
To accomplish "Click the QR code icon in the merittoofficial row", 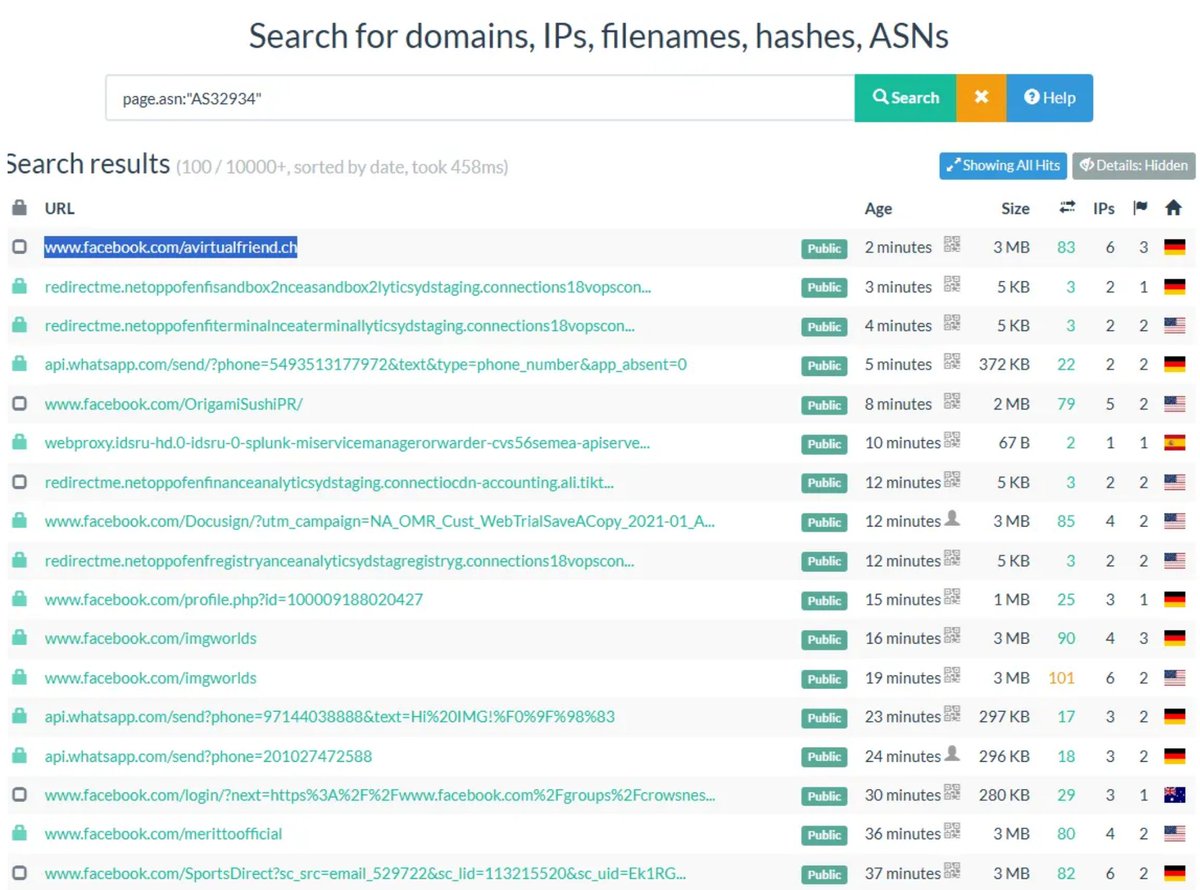I will click(x=952, y=831).
